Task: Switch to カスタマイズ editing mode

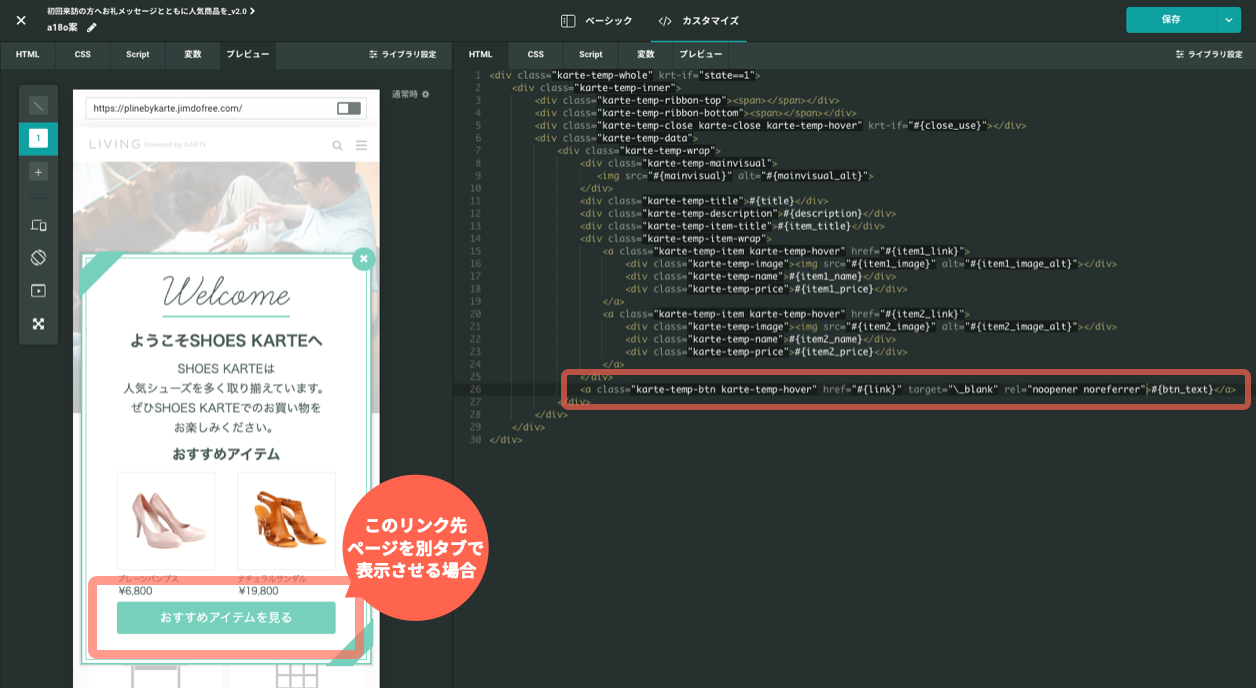Action: click(698, 20)
